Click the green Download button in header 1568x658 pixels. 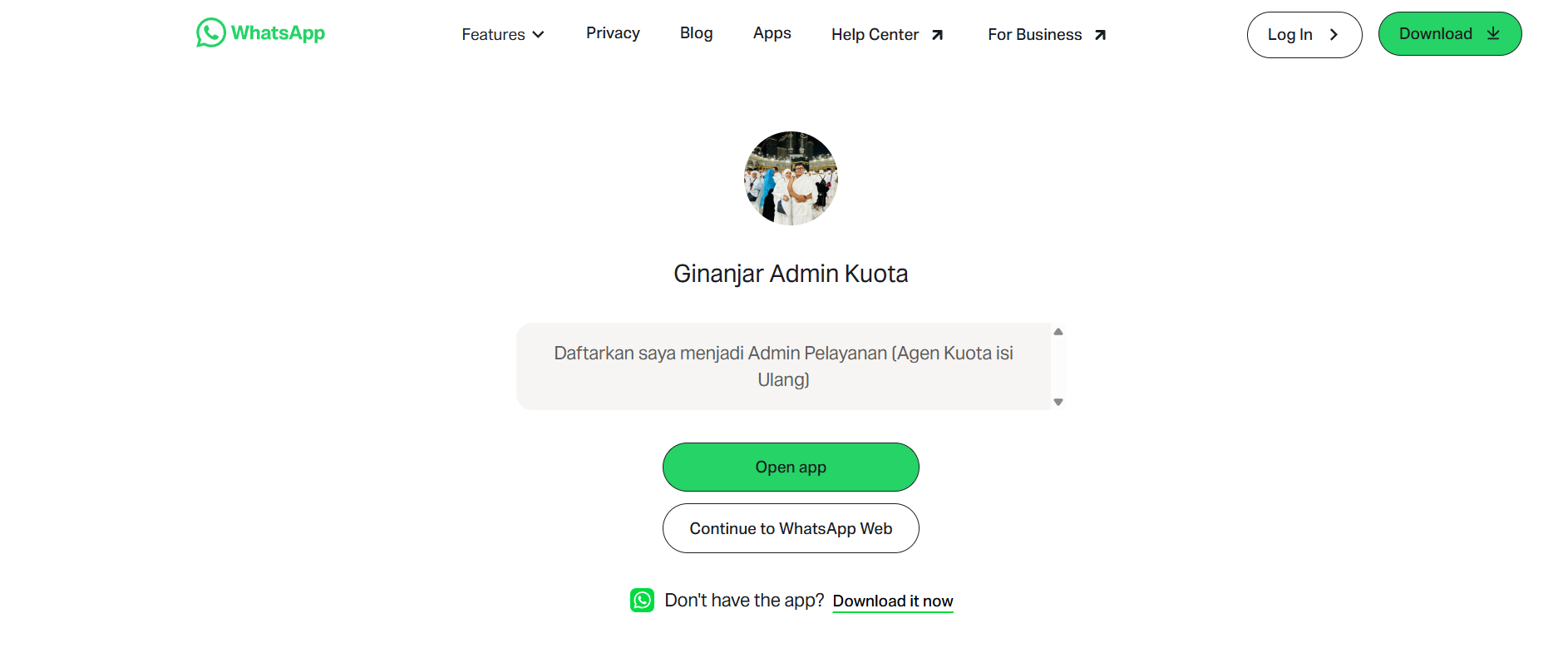pos(1449,34)
